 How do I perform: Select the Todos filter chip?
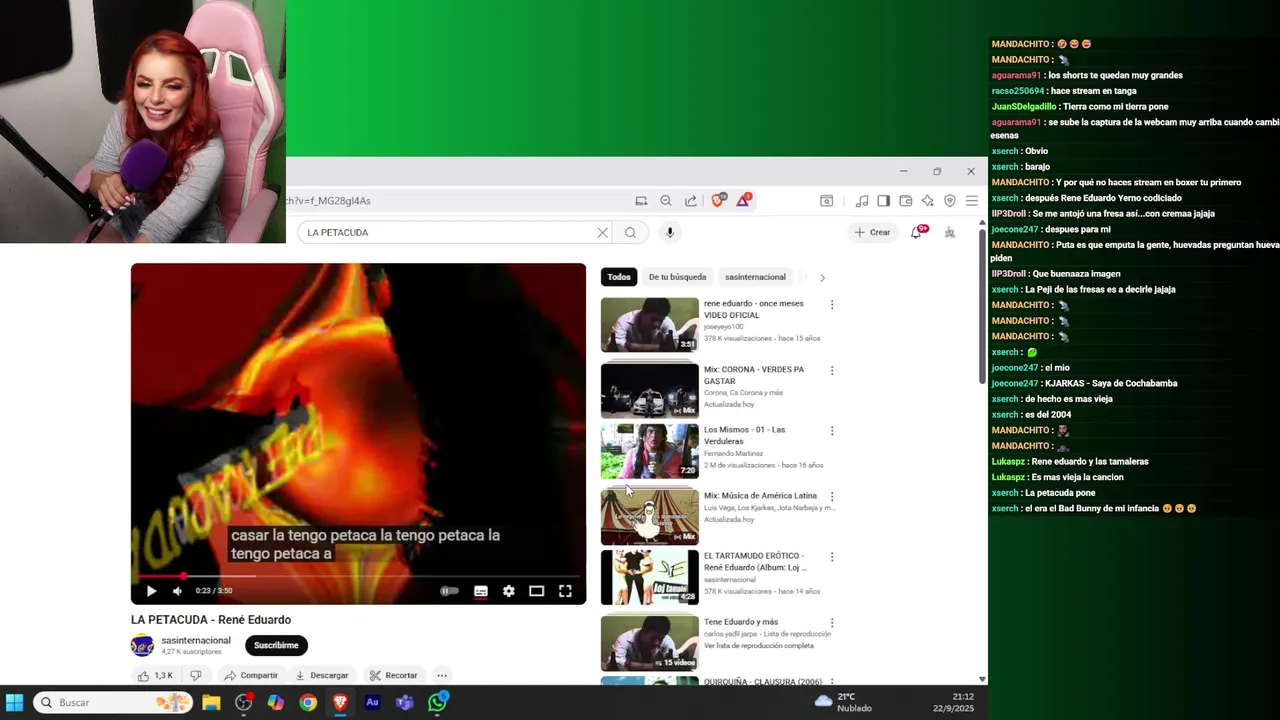coord(619,277)
